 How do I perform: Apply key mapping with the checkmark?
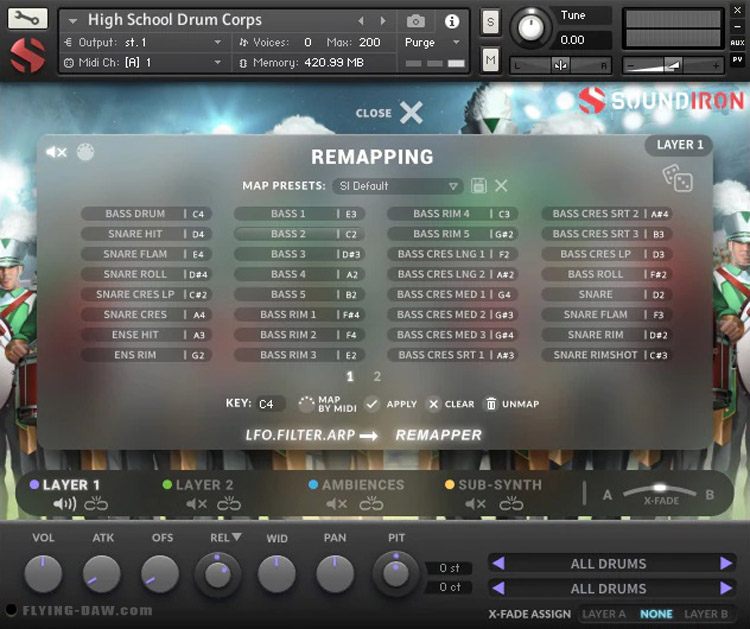click(372, 404)
